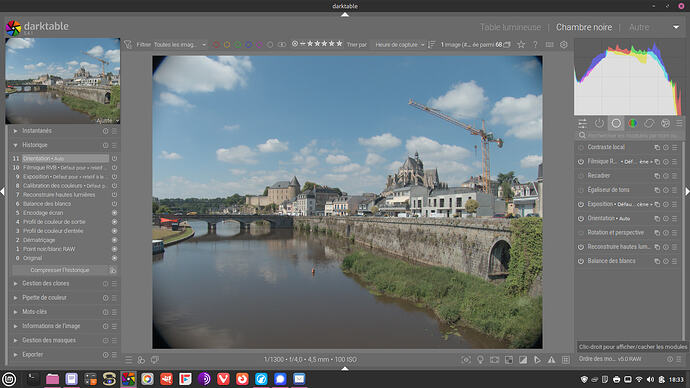Open the quick presets icon below the image
This screenshot has height=388, width=690.
coord(128,360)
